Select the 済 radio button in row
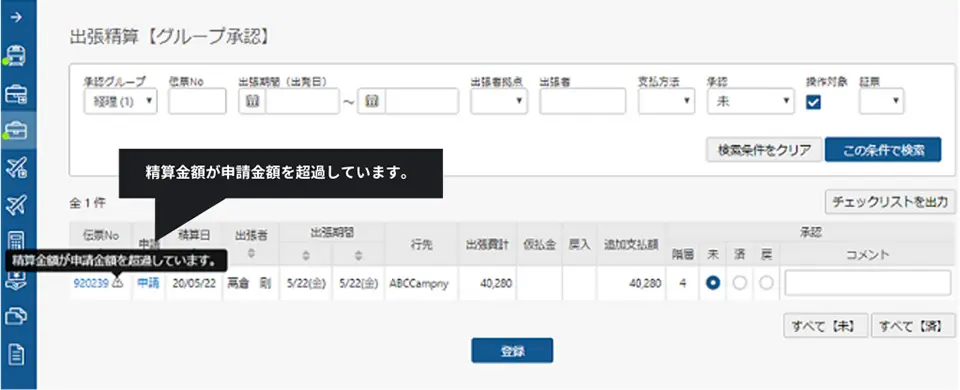The height and width of the screenshot is (390, 960). tap(740, 283)
